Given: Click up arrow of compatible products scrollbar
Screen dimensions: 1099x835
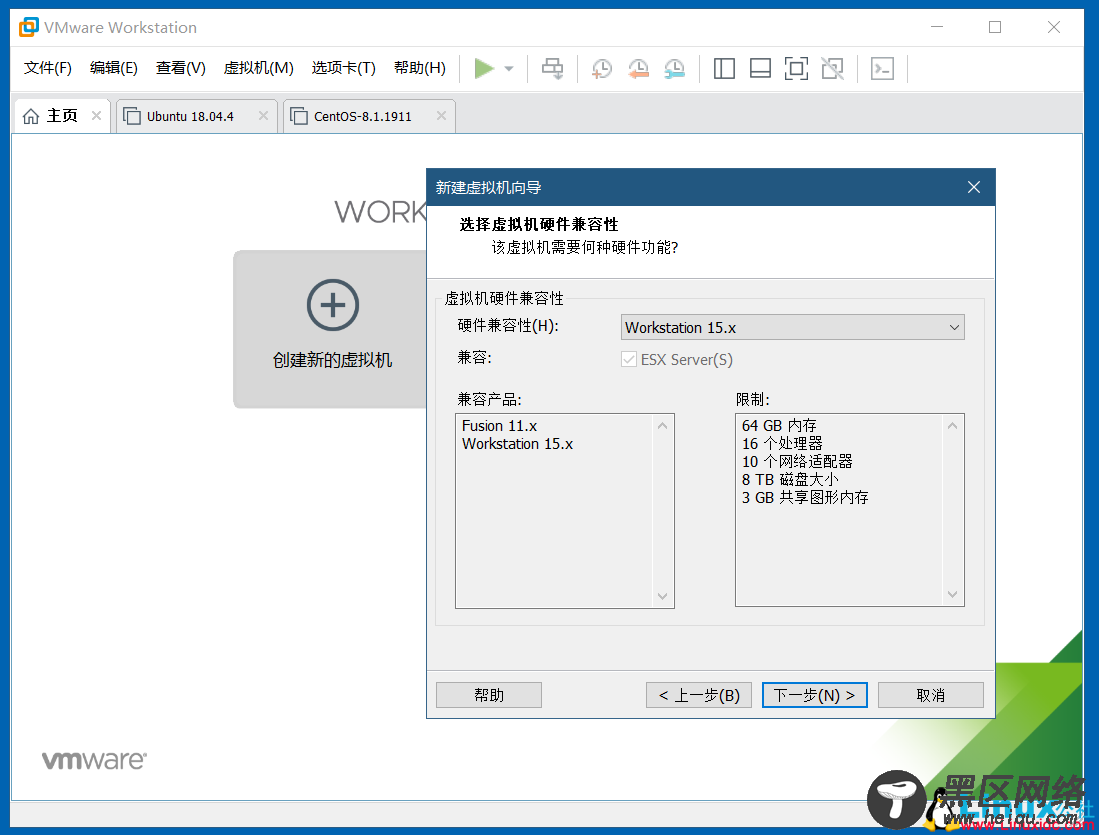Looking at the screenshot, I should click(x=662, y=426).
